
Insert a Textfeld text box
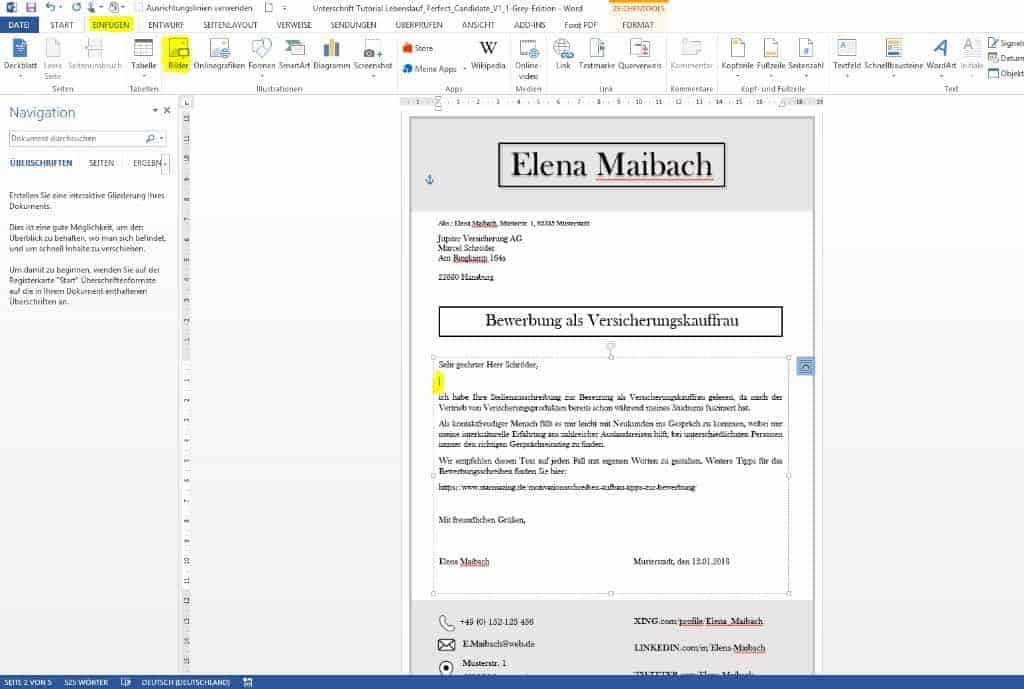coord(847,55)
